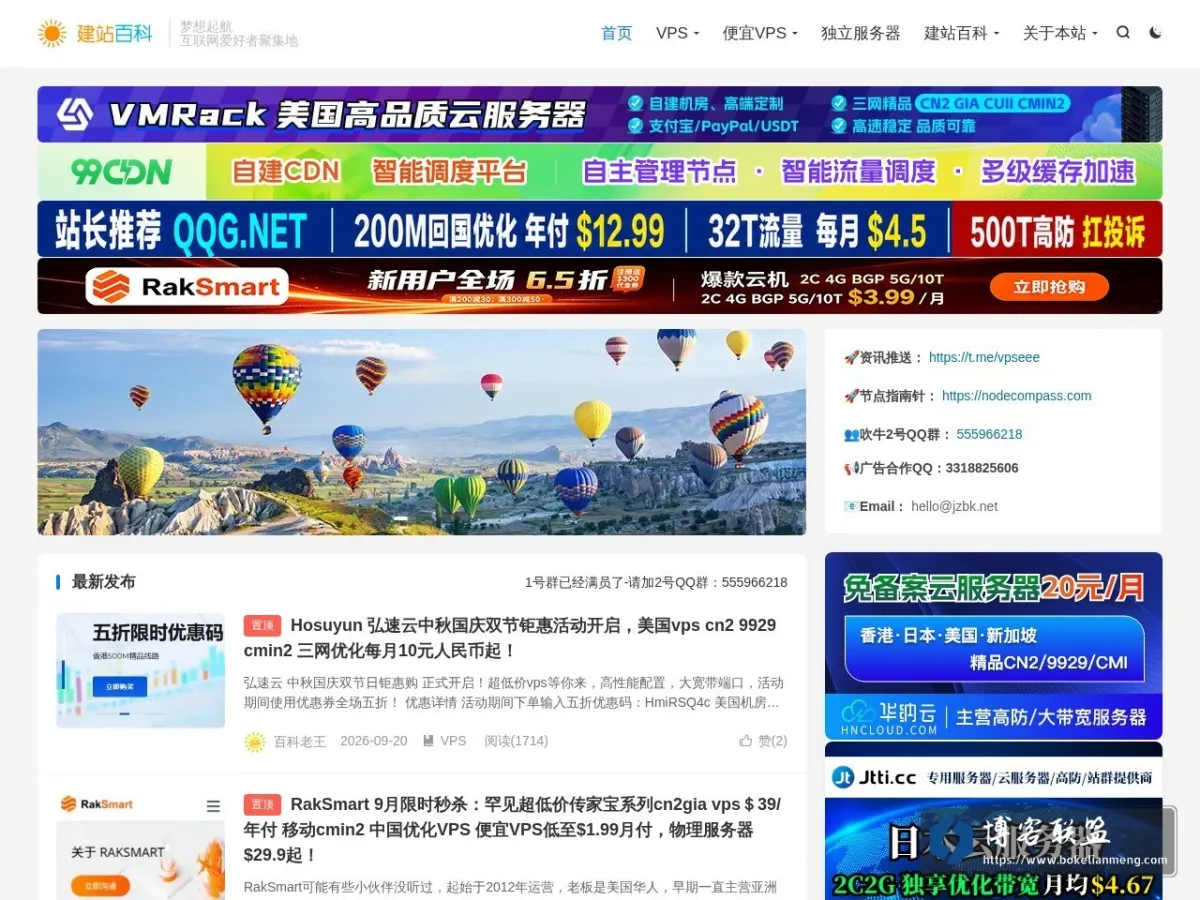This screenshot has height=900, width=1200.
Task: Expand the VPS dropdown menu
Action: [x=677, y=33]
